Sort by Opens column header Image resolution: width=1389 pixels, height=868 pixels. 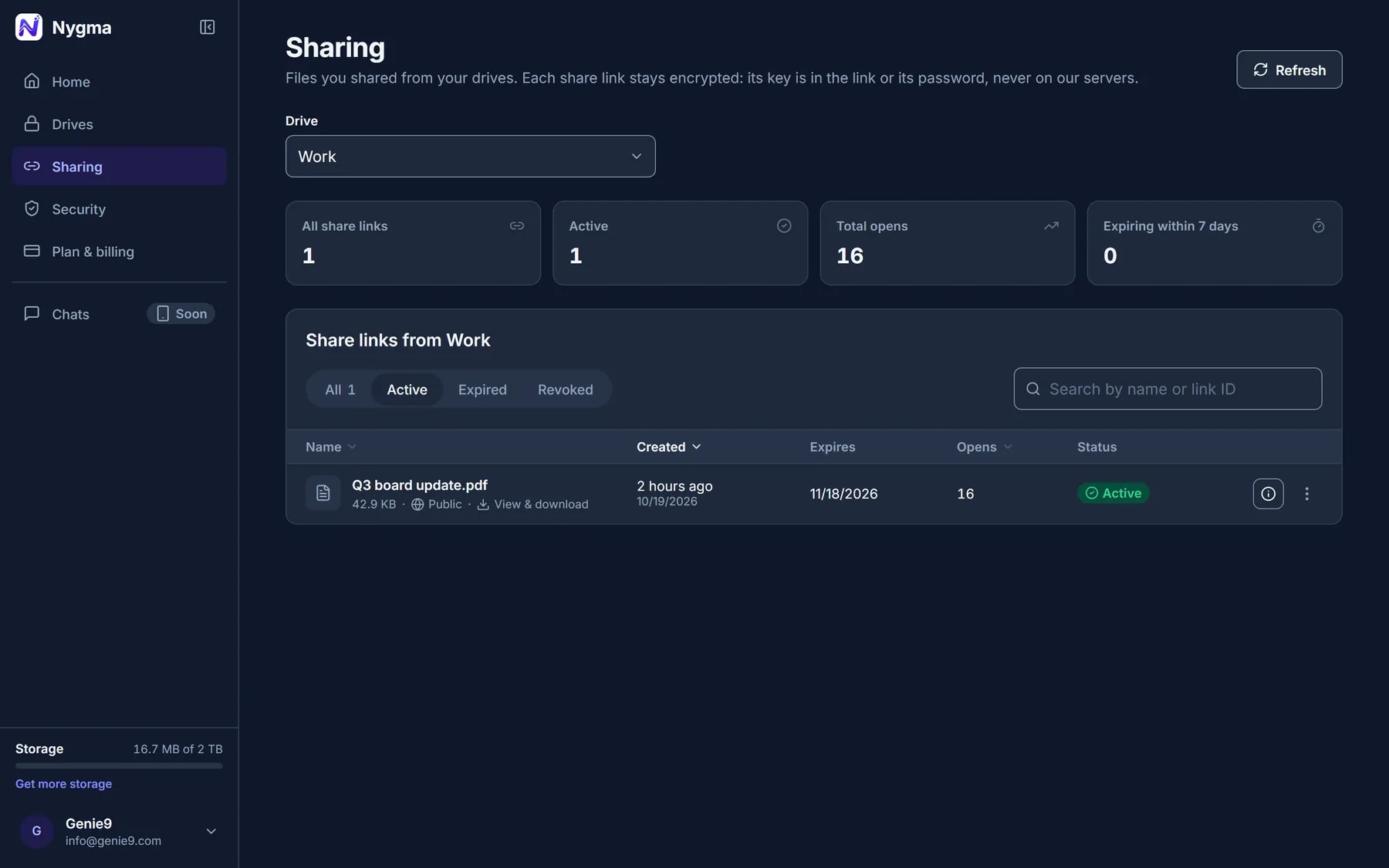click(x=984, y=447)
